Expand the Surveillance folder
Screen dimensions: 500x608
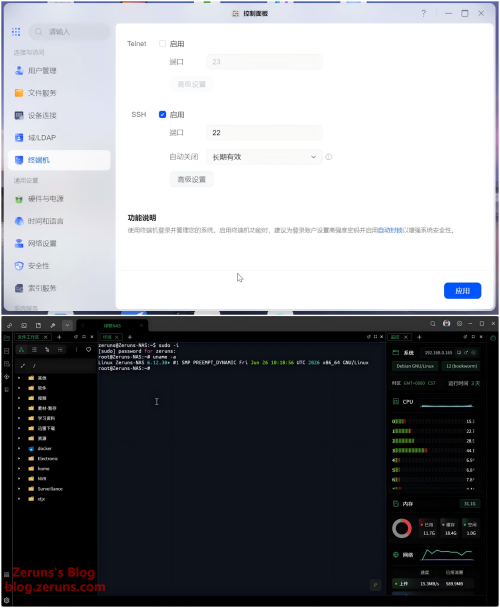click(x=19, y=489)
